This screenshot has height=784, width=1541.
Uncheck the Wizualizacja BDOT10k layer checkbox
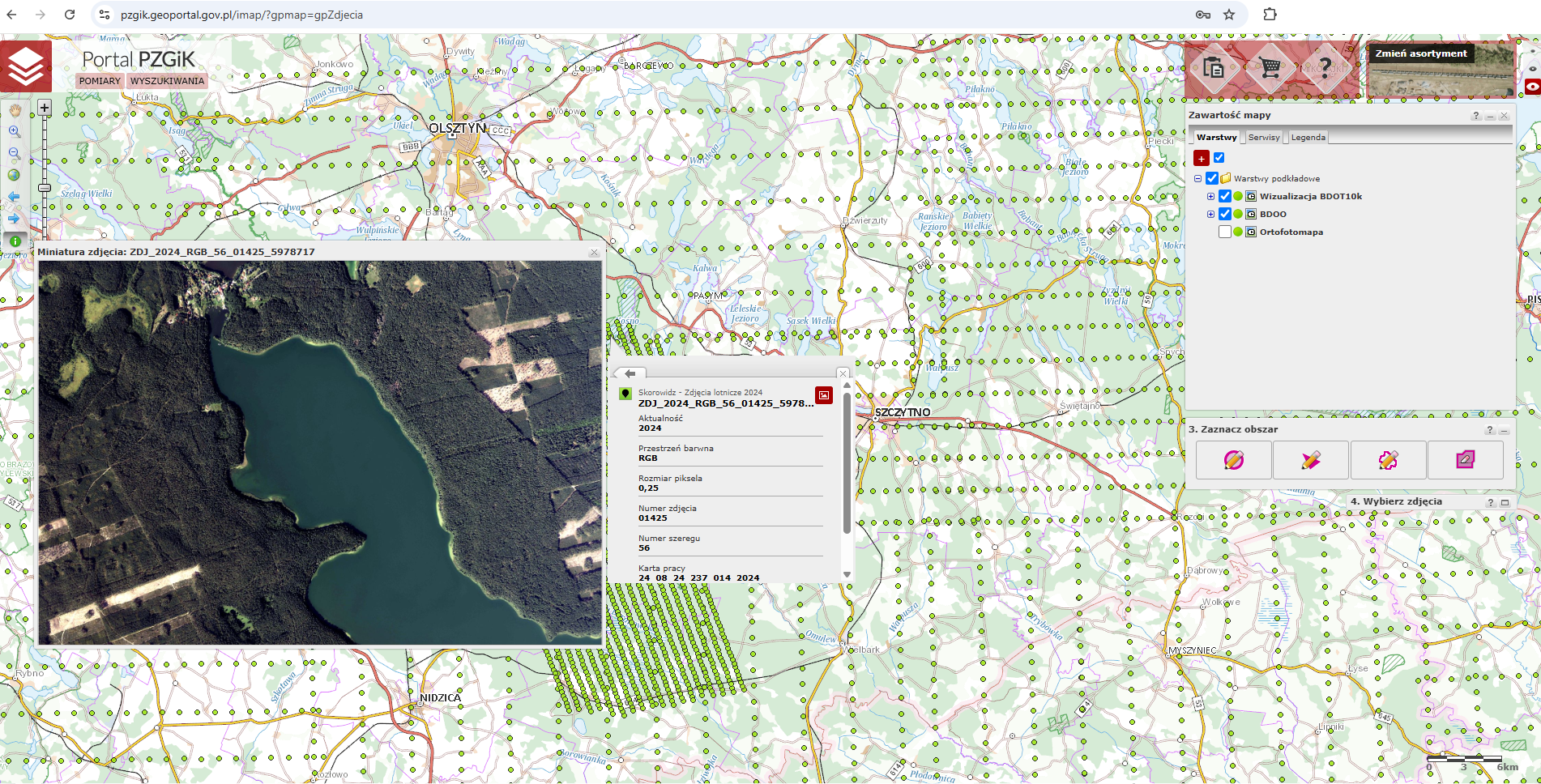tap(1225, 196)
